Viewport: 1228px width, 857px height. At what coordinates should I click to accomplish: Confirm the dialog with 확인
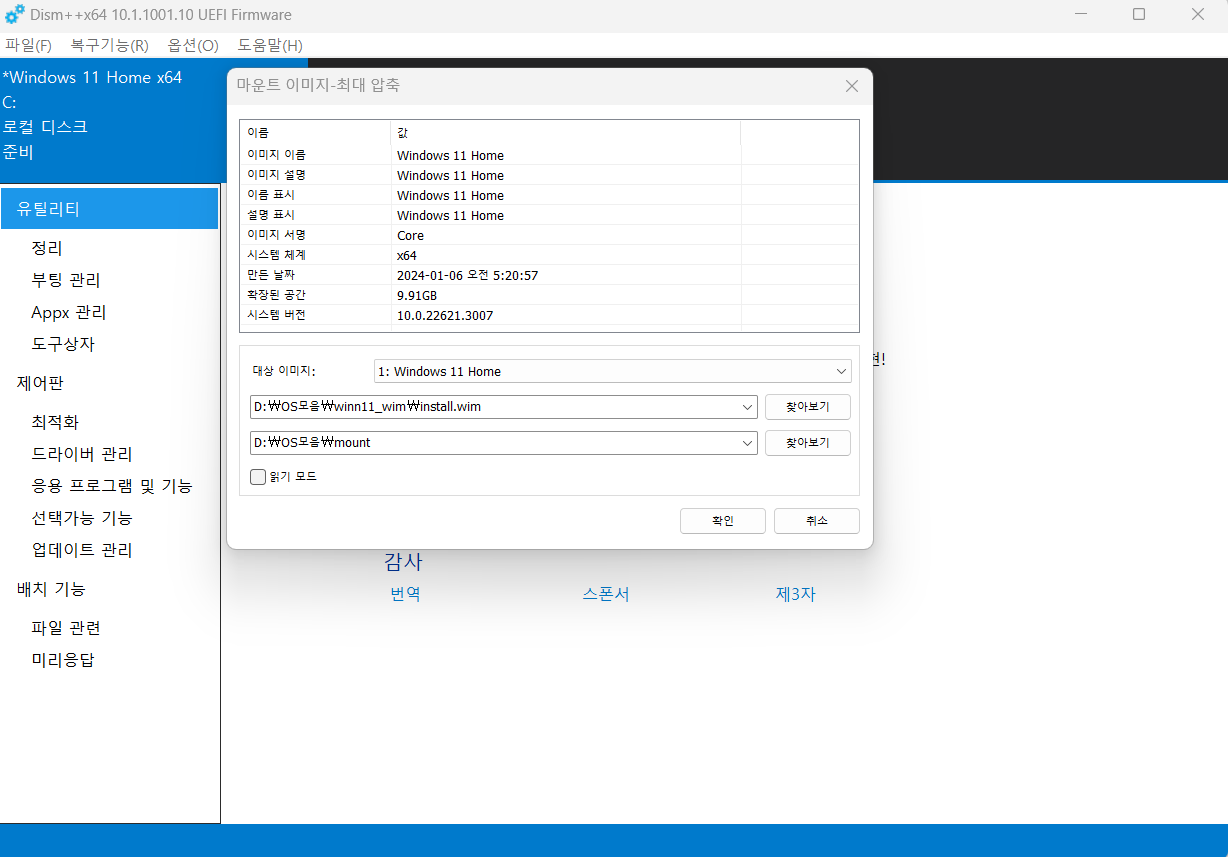point(723,521)
